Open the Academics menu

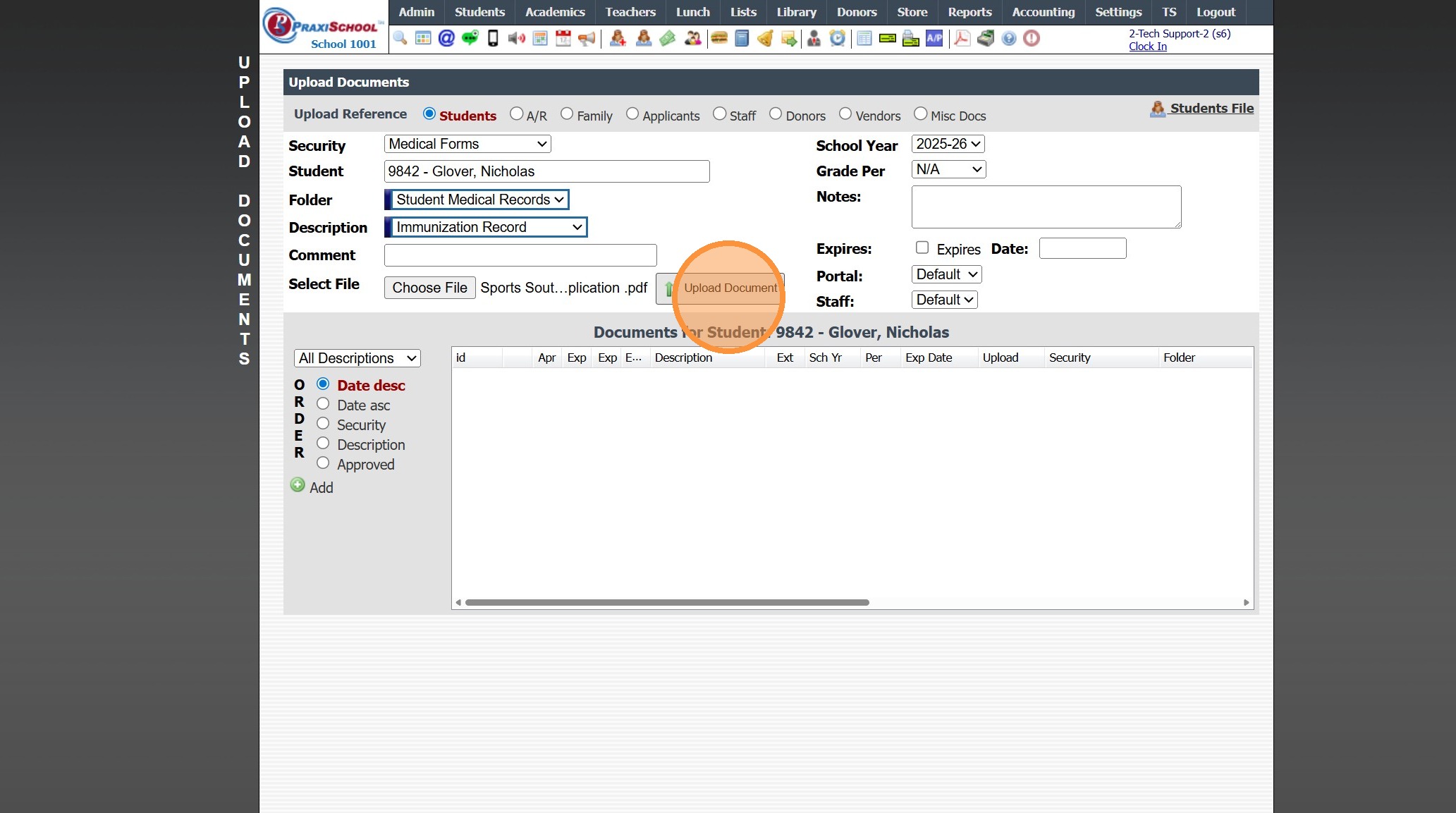click(x=554, y=12)
